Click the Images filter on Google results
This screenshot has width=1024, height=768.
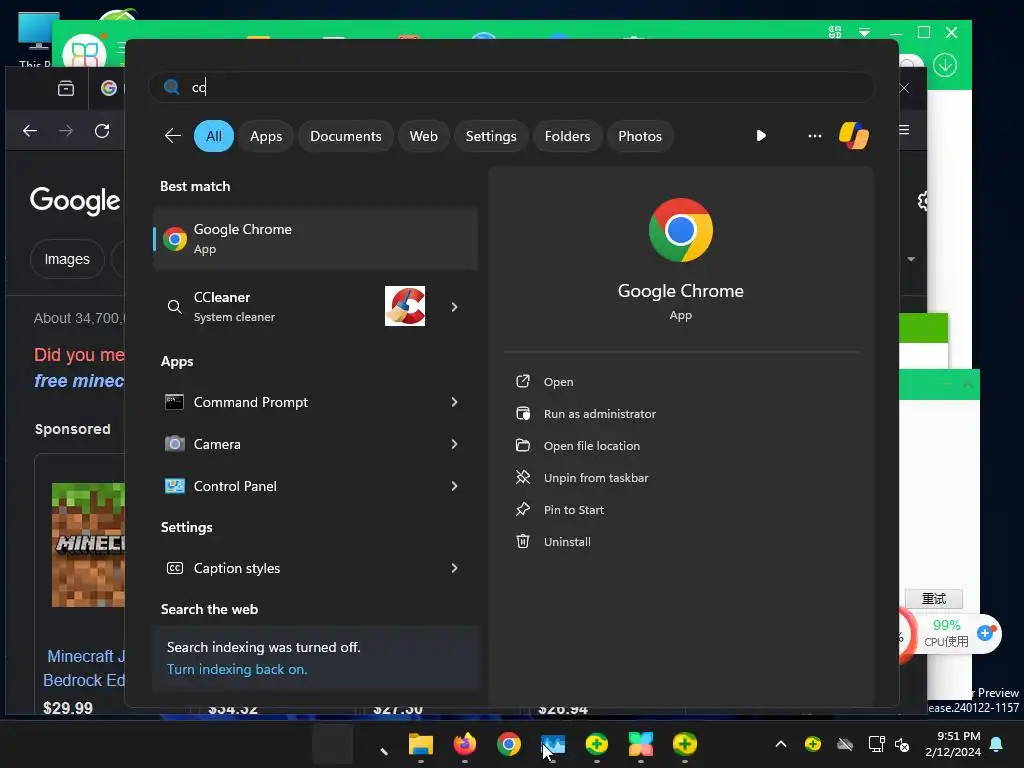point(67,259)
